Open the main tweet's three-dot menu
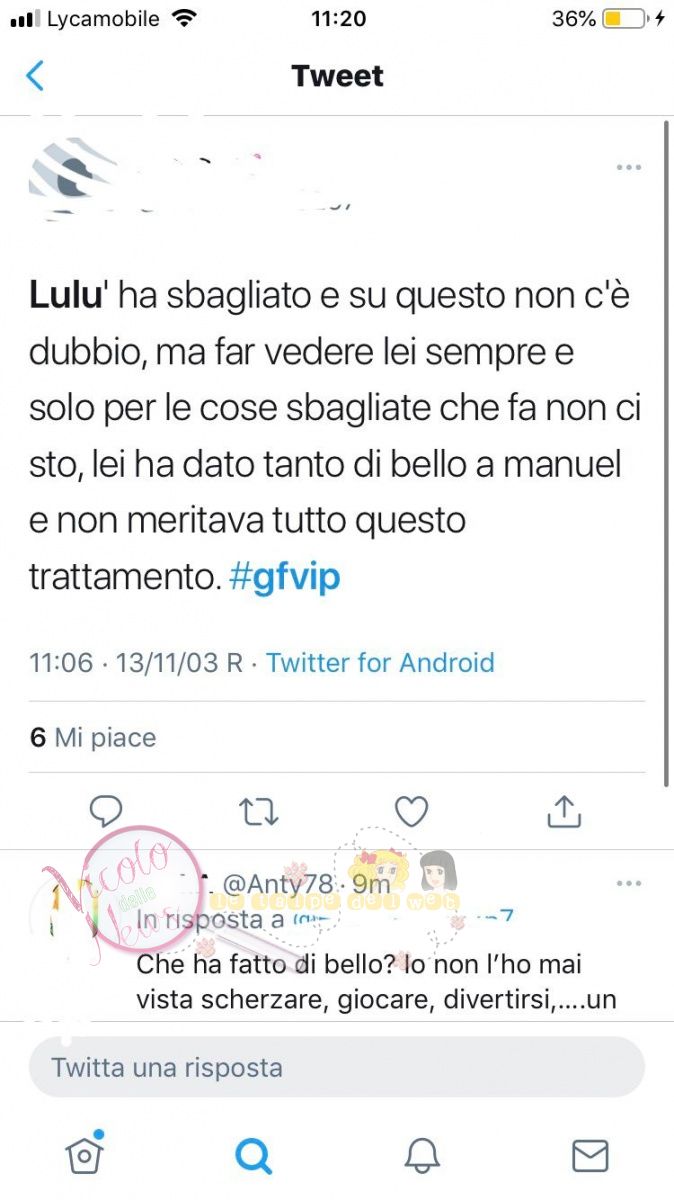674x1200 pixels. pos(628,167)
